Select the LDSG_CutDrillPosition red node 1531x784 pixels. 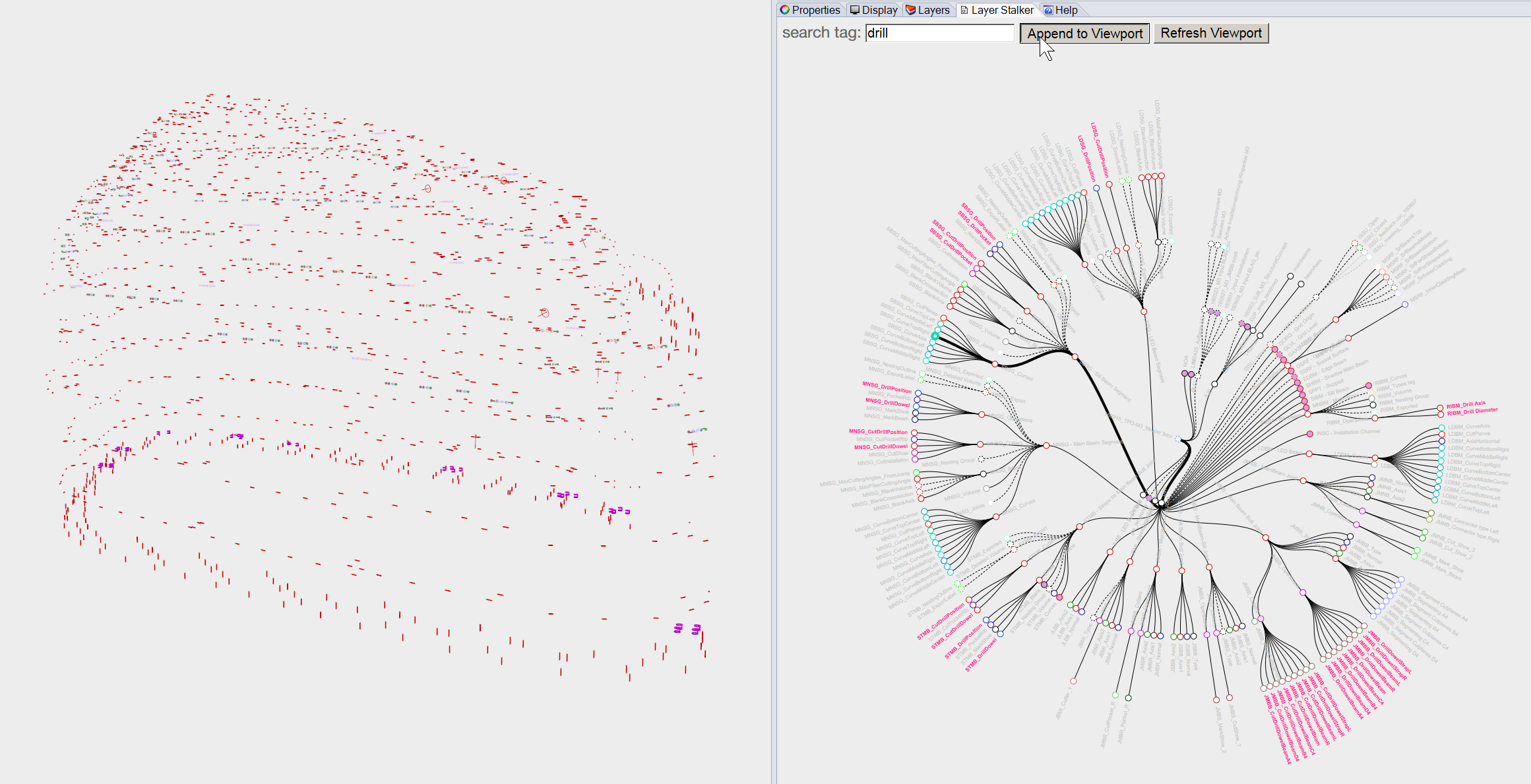coord(1109,185)
